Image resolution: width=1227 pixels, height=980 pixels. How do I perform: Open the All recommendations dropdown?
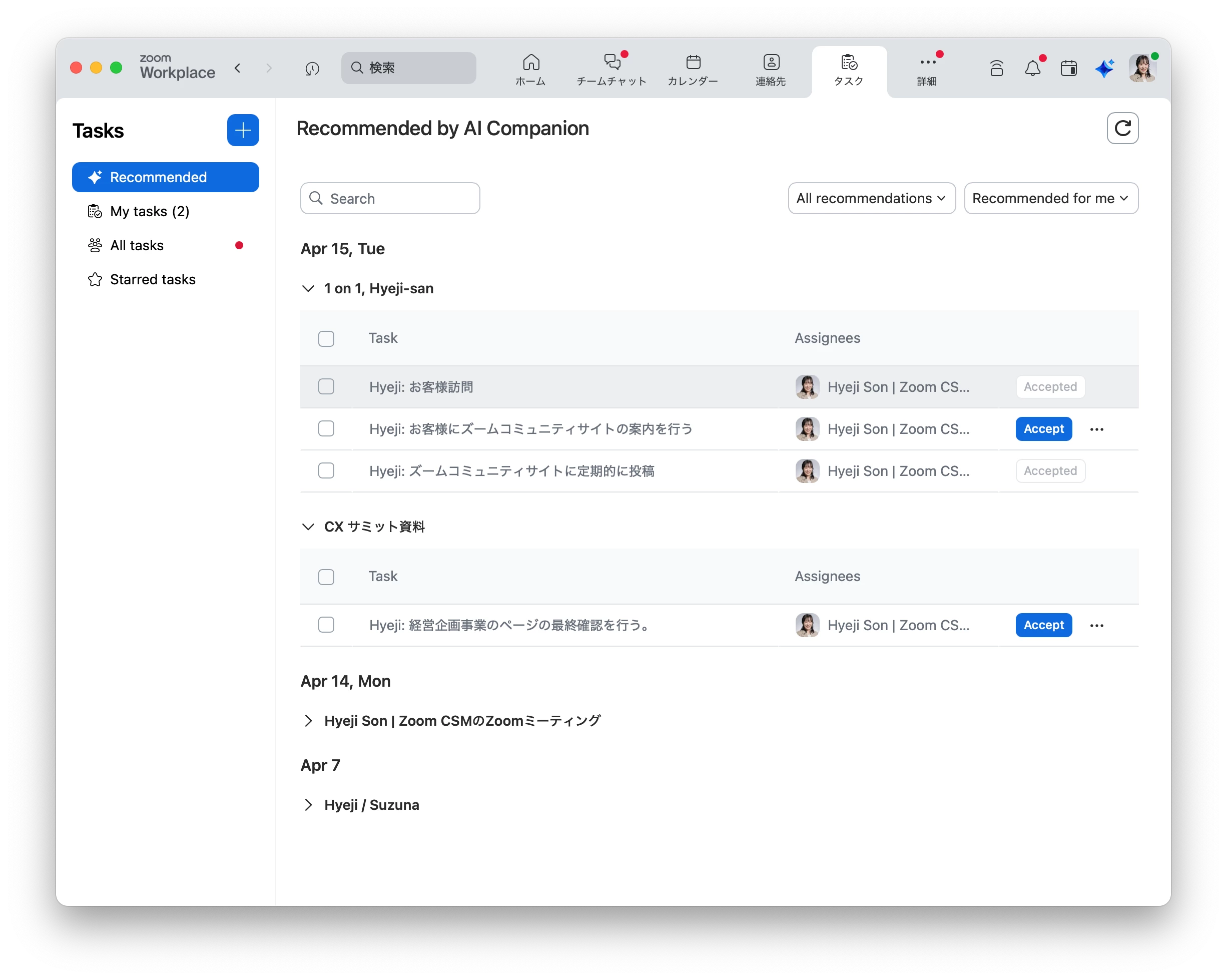(871, 198)
